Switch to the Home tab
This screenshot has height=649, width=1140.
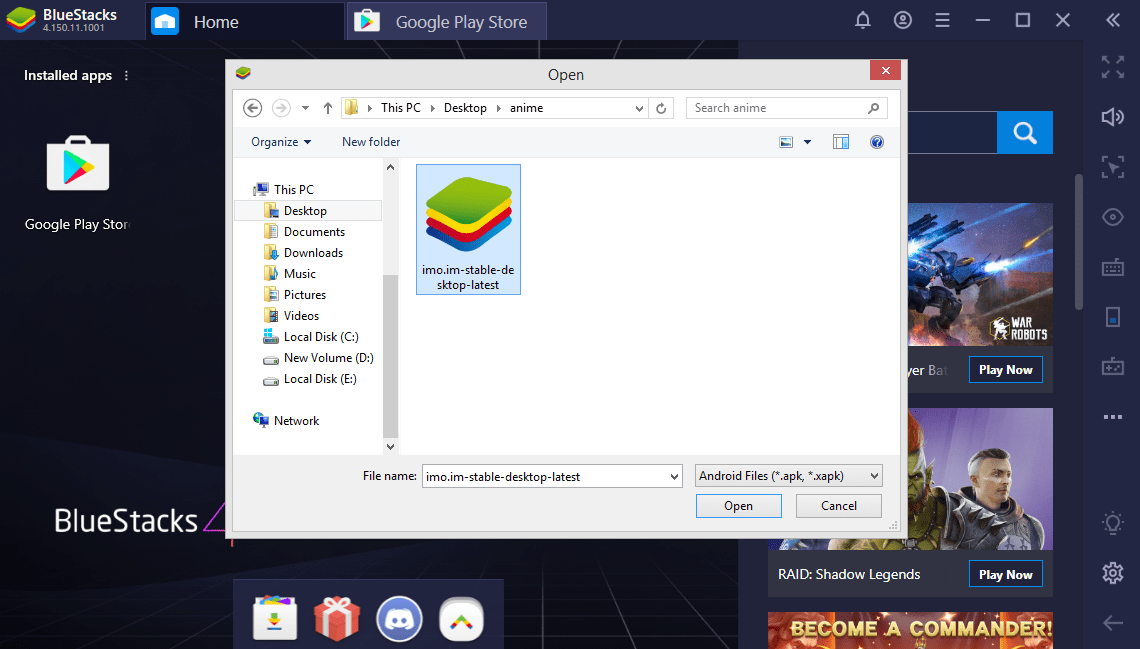pyautogui.click(x=244, y=22)
